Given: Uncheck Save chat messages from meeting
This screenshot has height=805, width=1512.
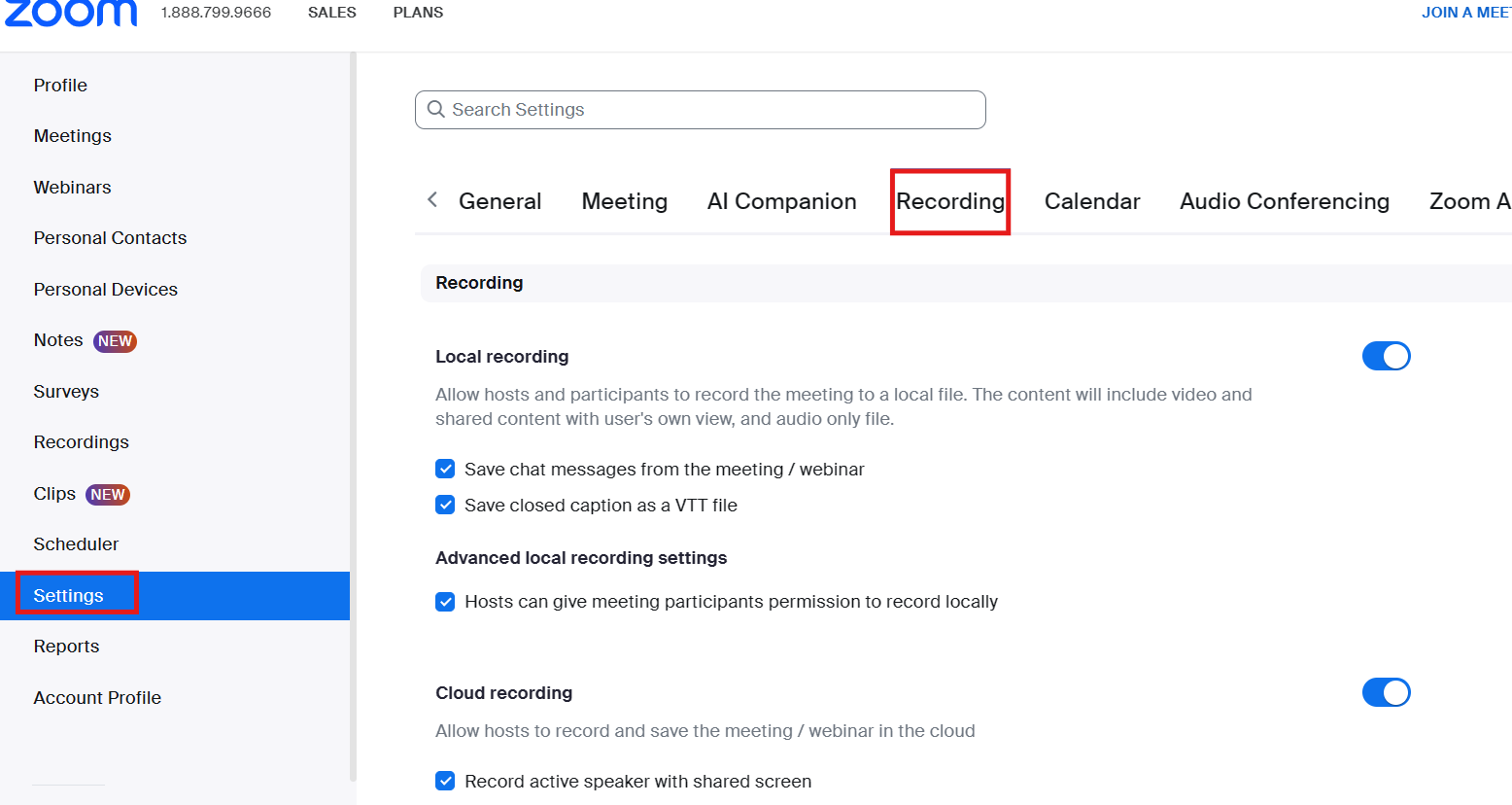Looking at the screenshot, I should coord(445,470).
